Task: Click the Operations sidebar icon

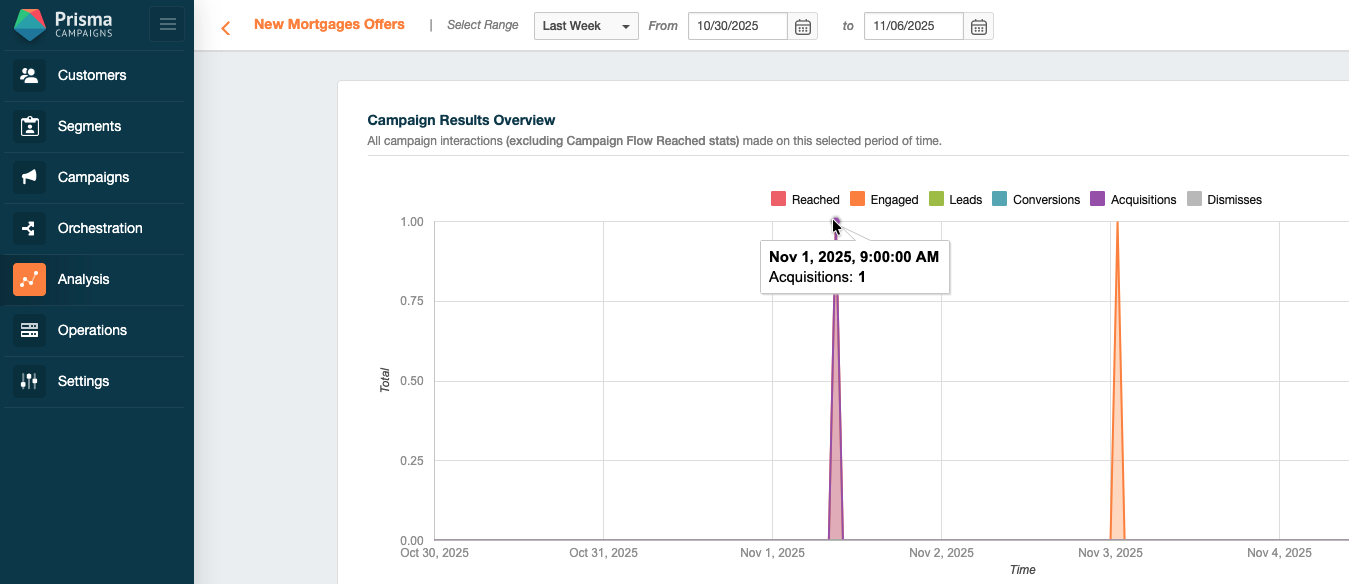Action: coord(29,331)
